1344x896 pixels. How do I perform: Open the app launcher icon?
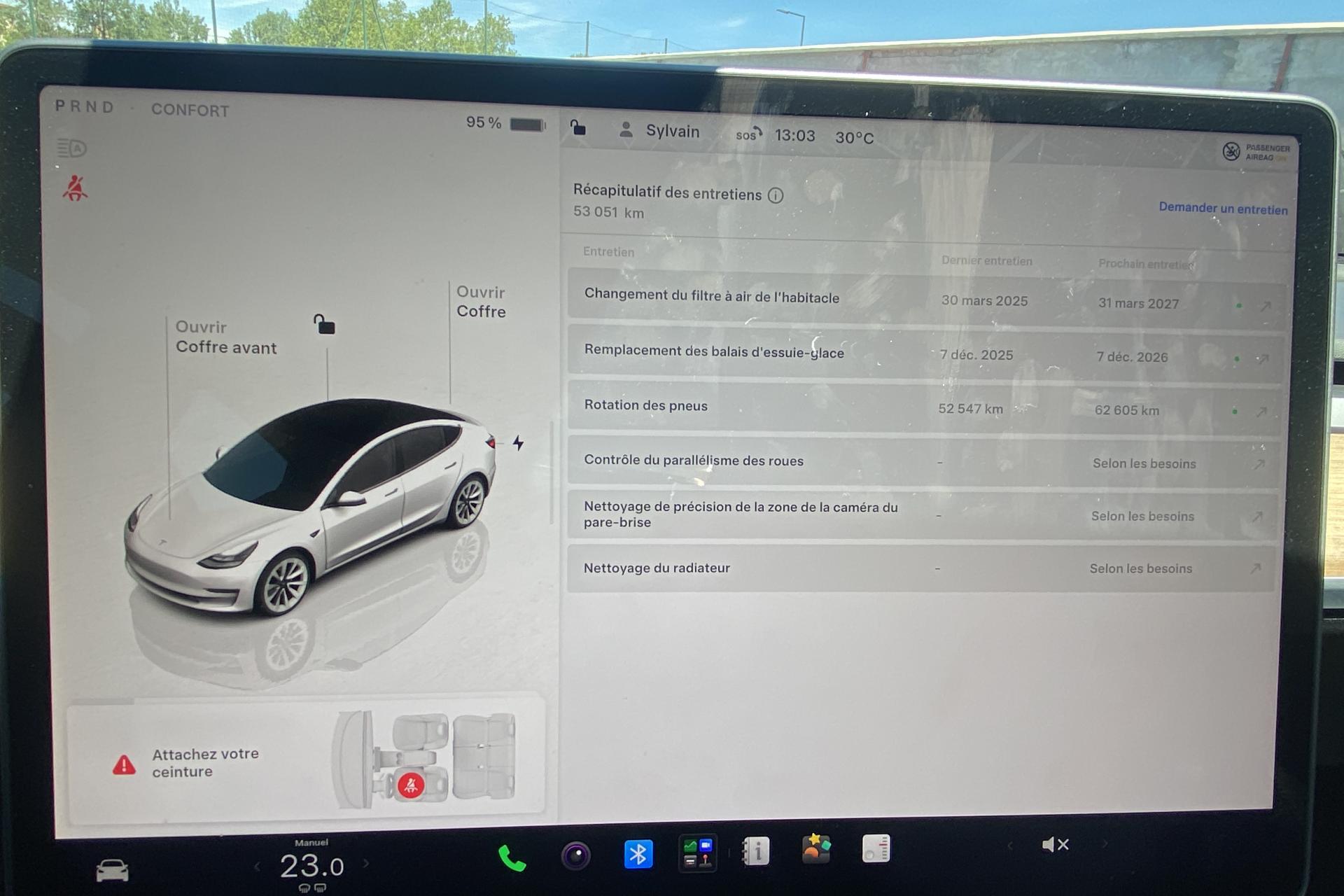point(697,853)
